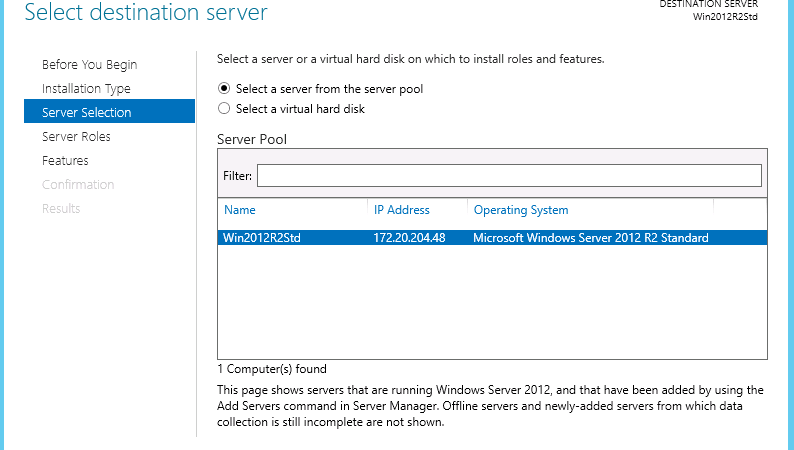Click empty area of server pool list
The image size is (794, 450).
492,302
